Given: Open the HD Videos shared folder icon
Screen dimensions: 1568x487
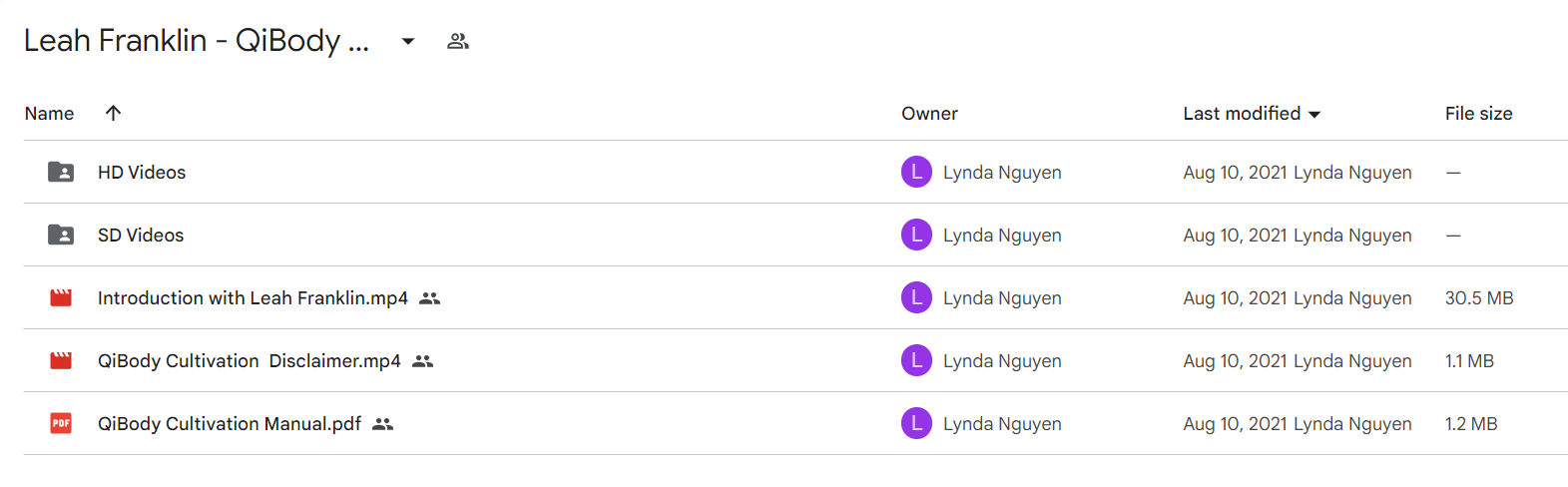Looking at the screenshot, I should (x=61, y=172).
